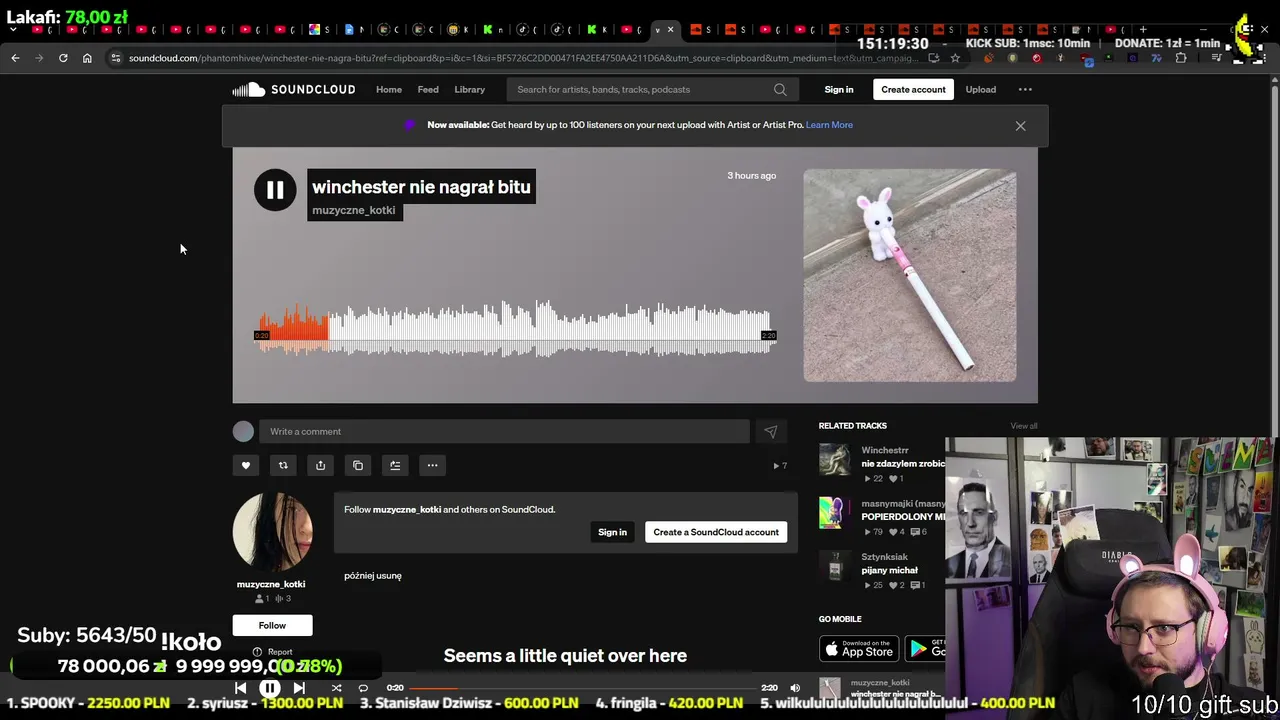The height and width of the screenshot is (720, 1280).
Task: Click Create account in the header
Action: pos(913,90)
